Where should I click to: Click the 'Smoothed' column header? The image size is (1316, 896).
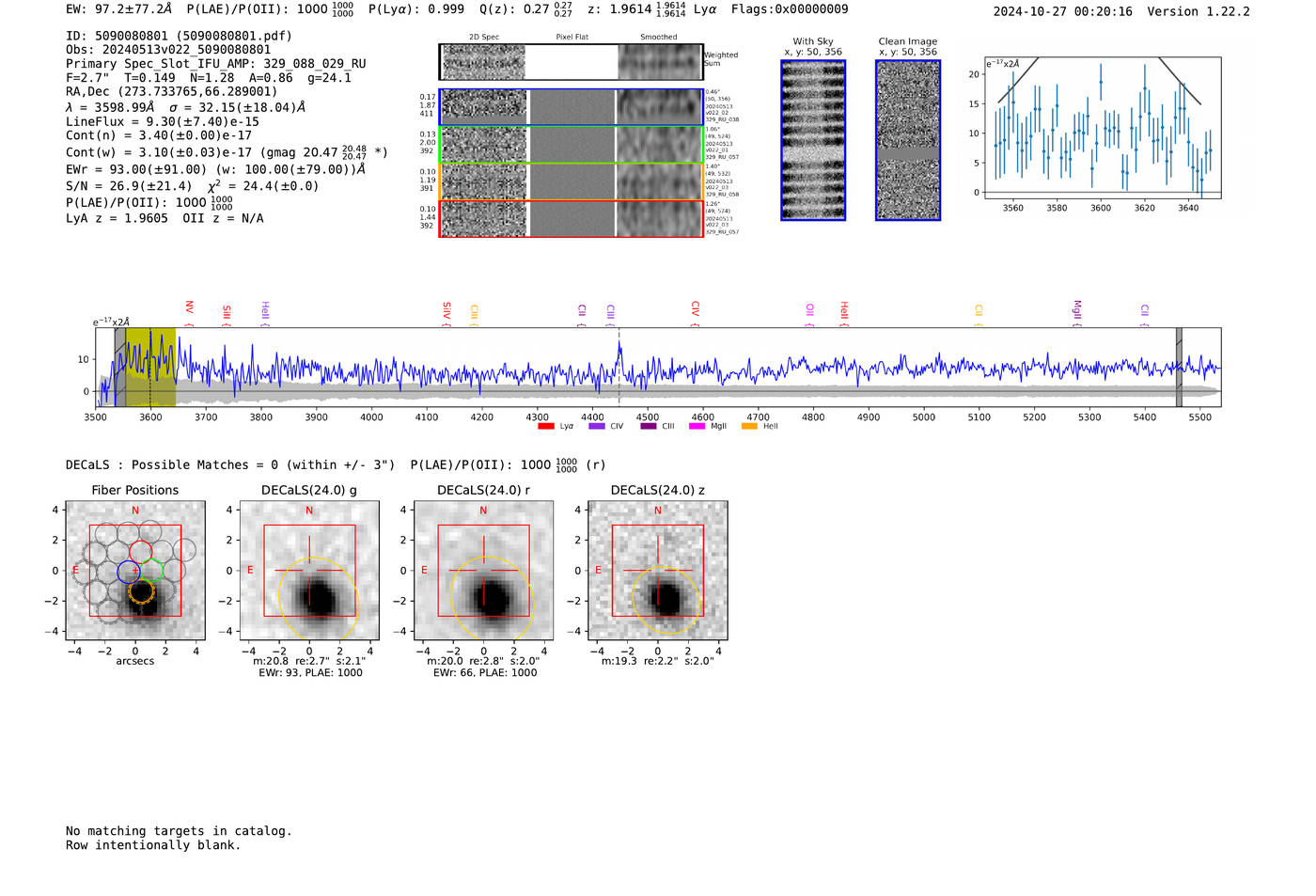pos(659,38)
